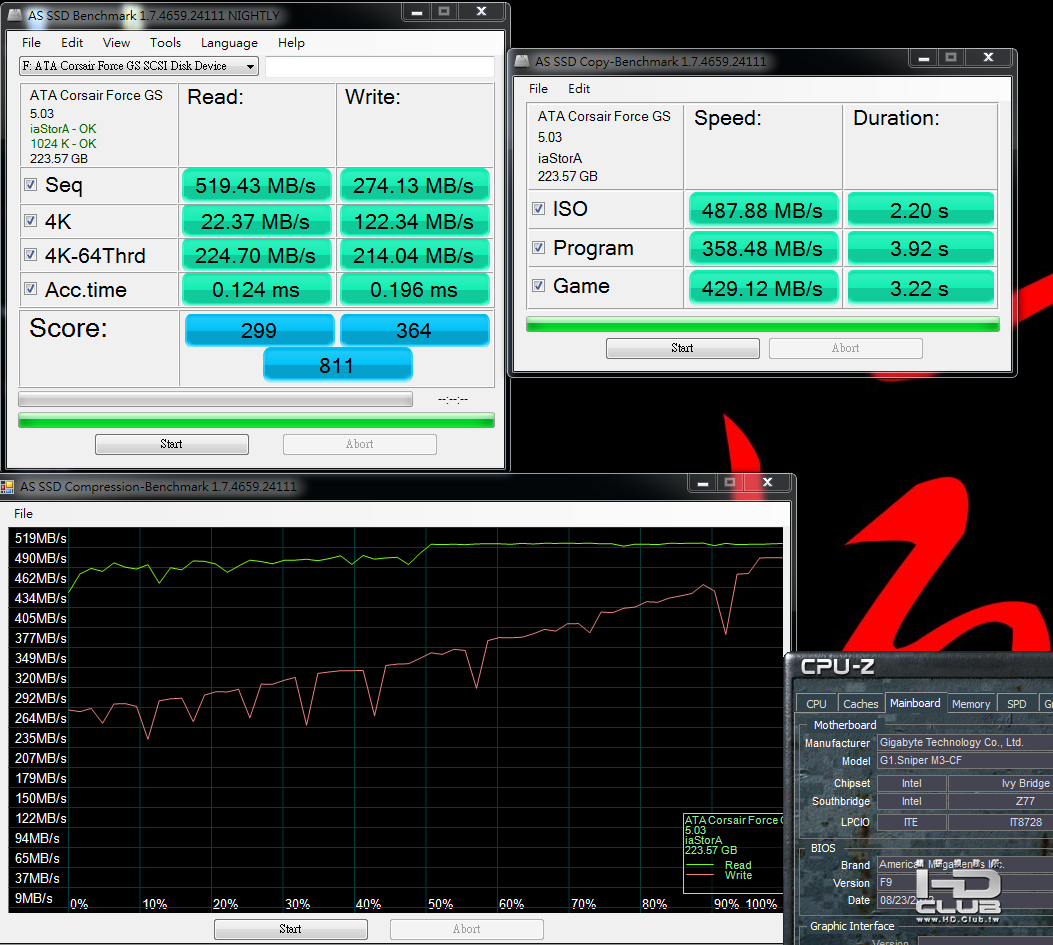Toggle the Acc.time test checkbox
The width and height of the screenshot is (1053, 945).
click(30, 289)
